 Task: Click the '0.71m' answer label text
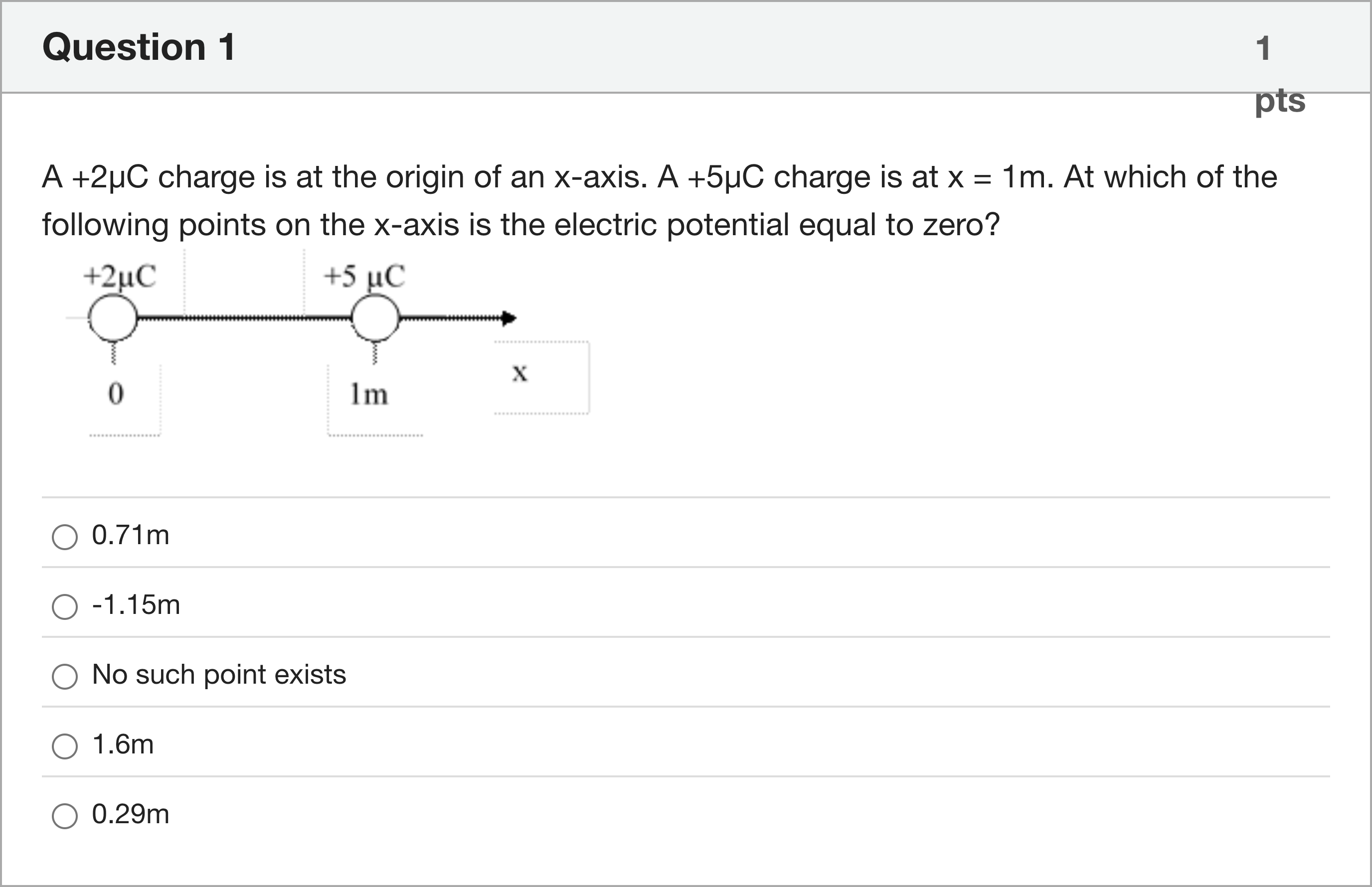point(131,535)
